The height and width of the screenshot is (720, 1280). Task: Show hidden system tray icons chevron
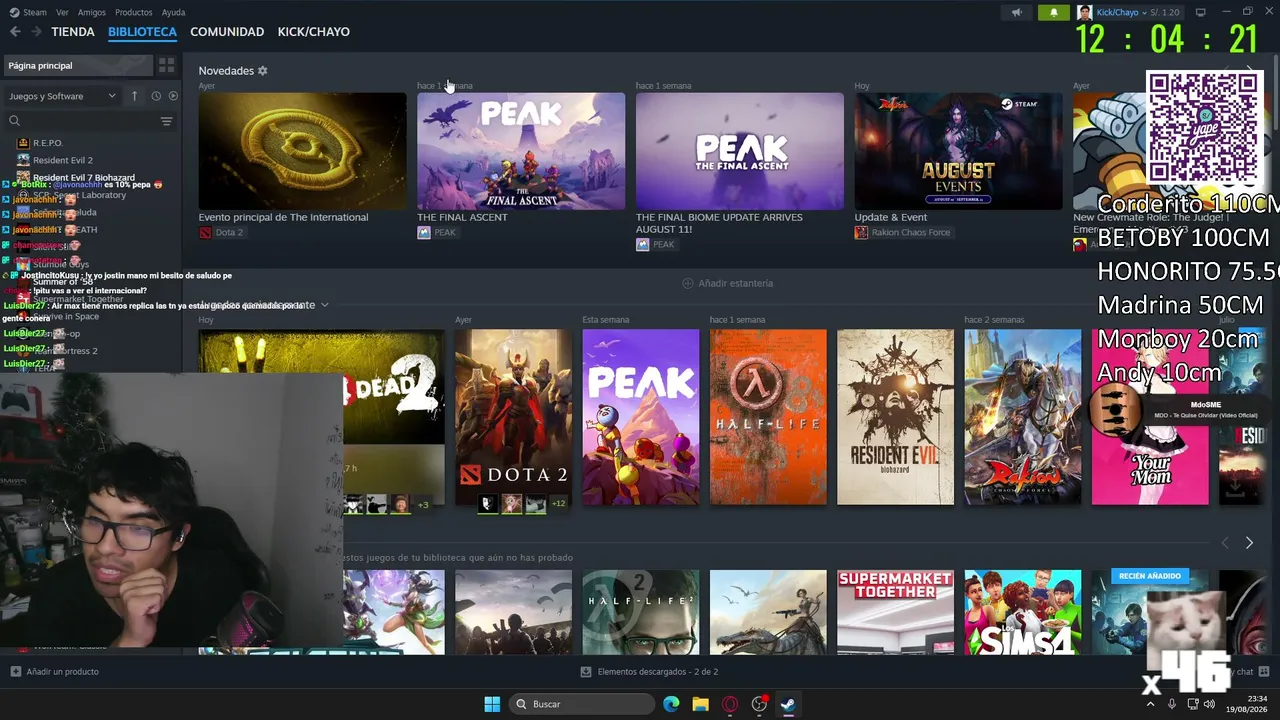click(1150, 704)
